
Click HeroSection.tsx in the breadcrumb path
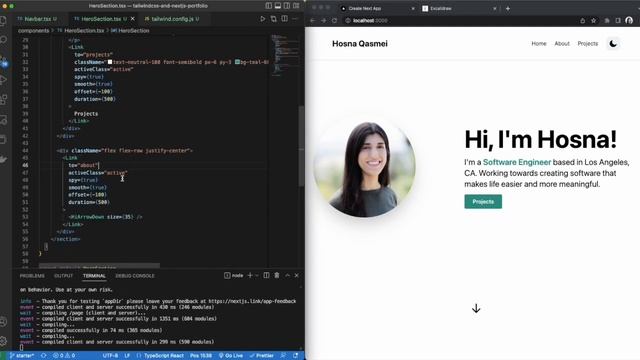84,31
